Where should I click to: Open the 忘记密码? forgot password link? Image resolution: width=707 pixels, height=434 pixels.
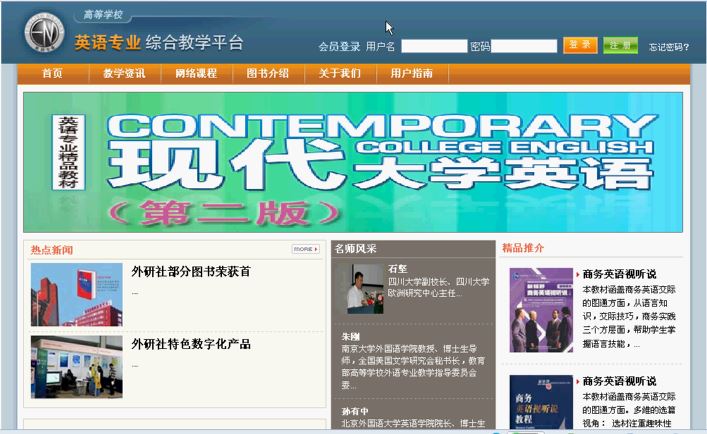pos(669,47)
